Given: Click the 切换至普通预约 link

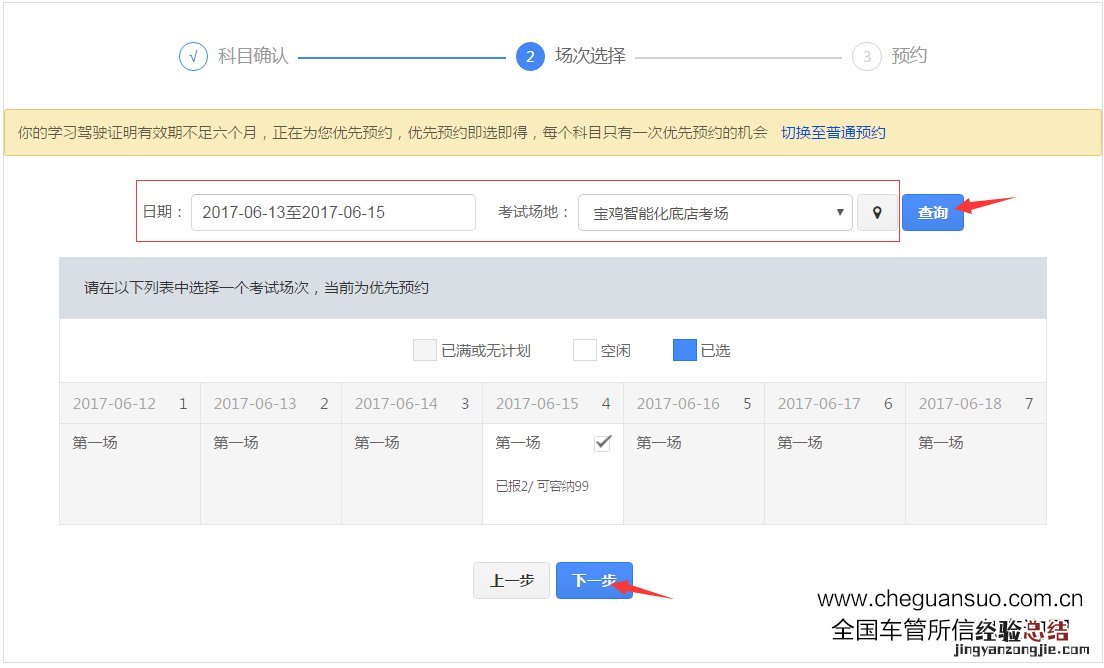Looking at the screenshot, I should tap(833, 133).
